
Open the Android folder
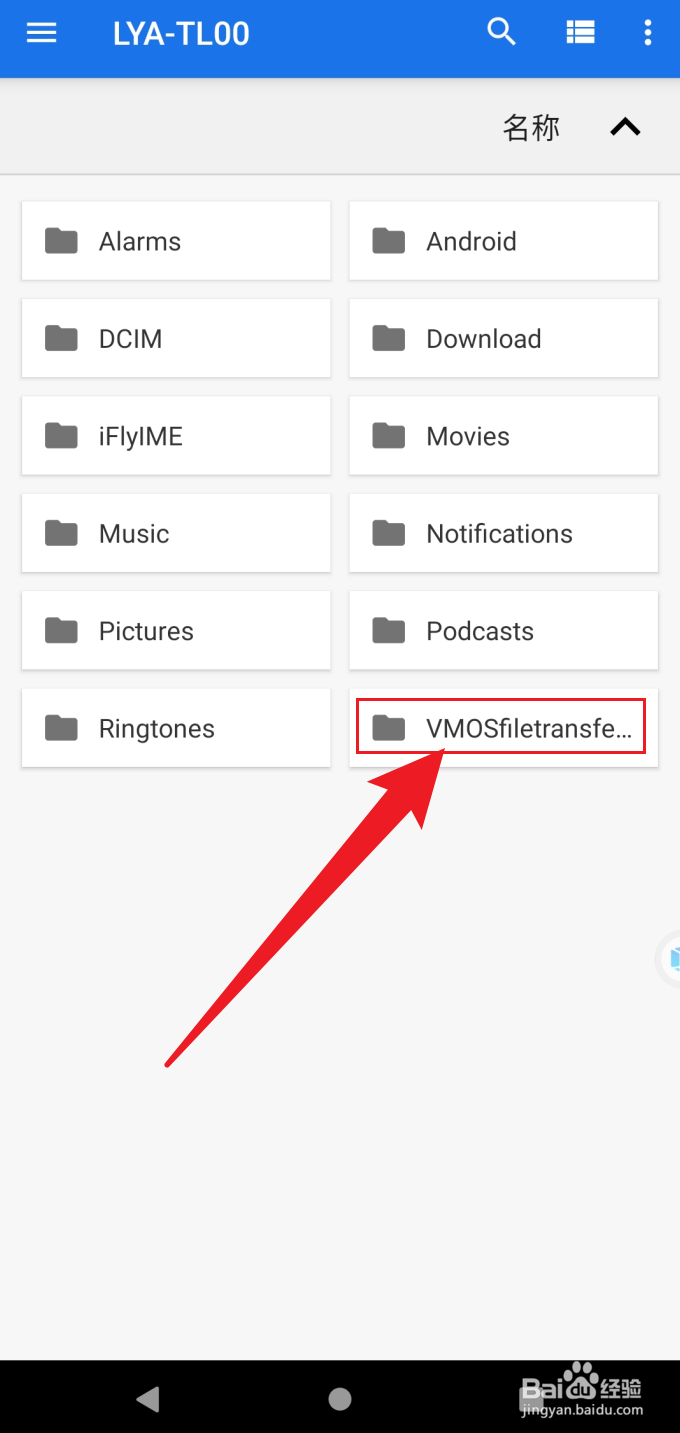tap(503, 240)
